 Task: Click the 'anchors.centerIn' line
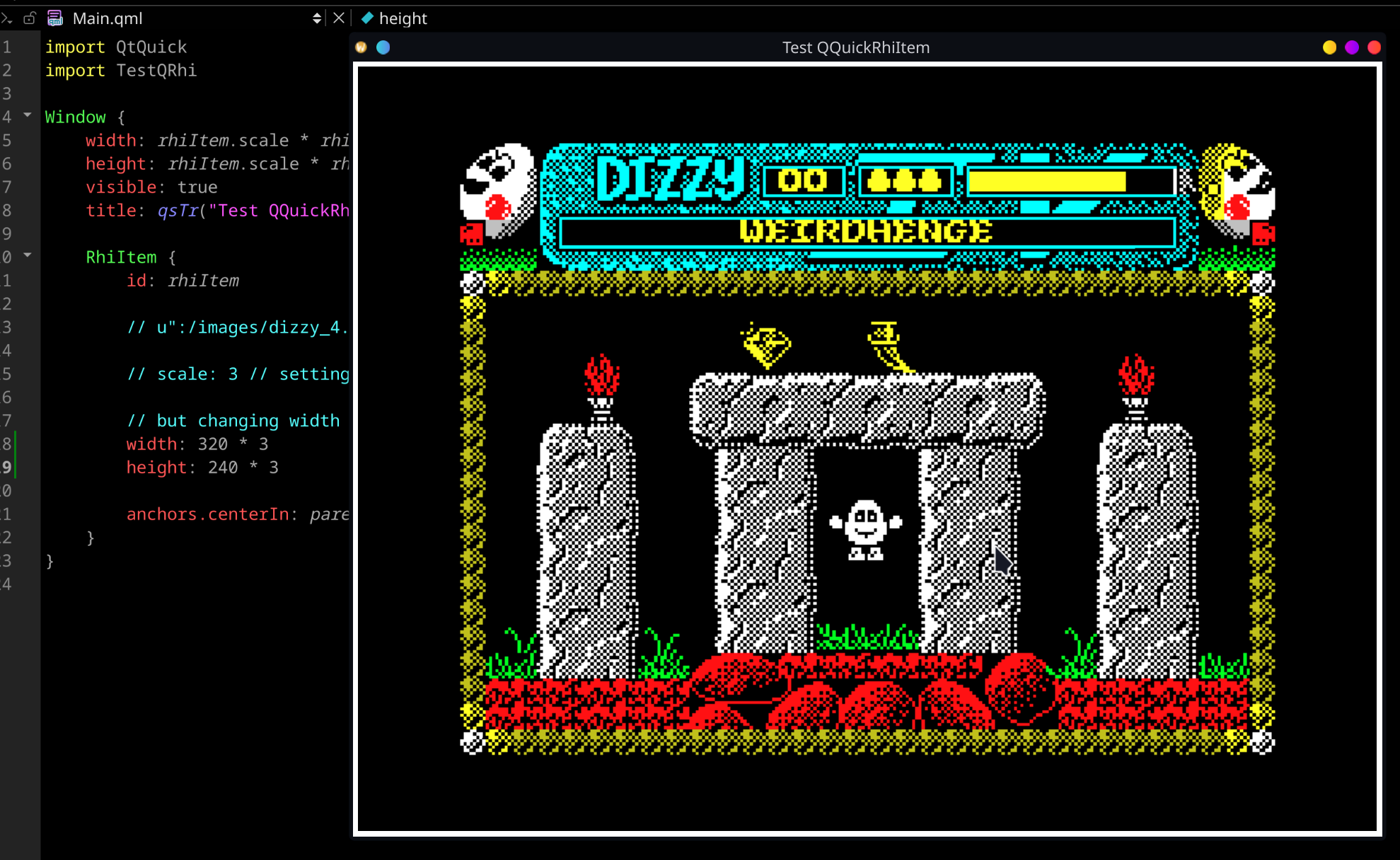(238, 514)
